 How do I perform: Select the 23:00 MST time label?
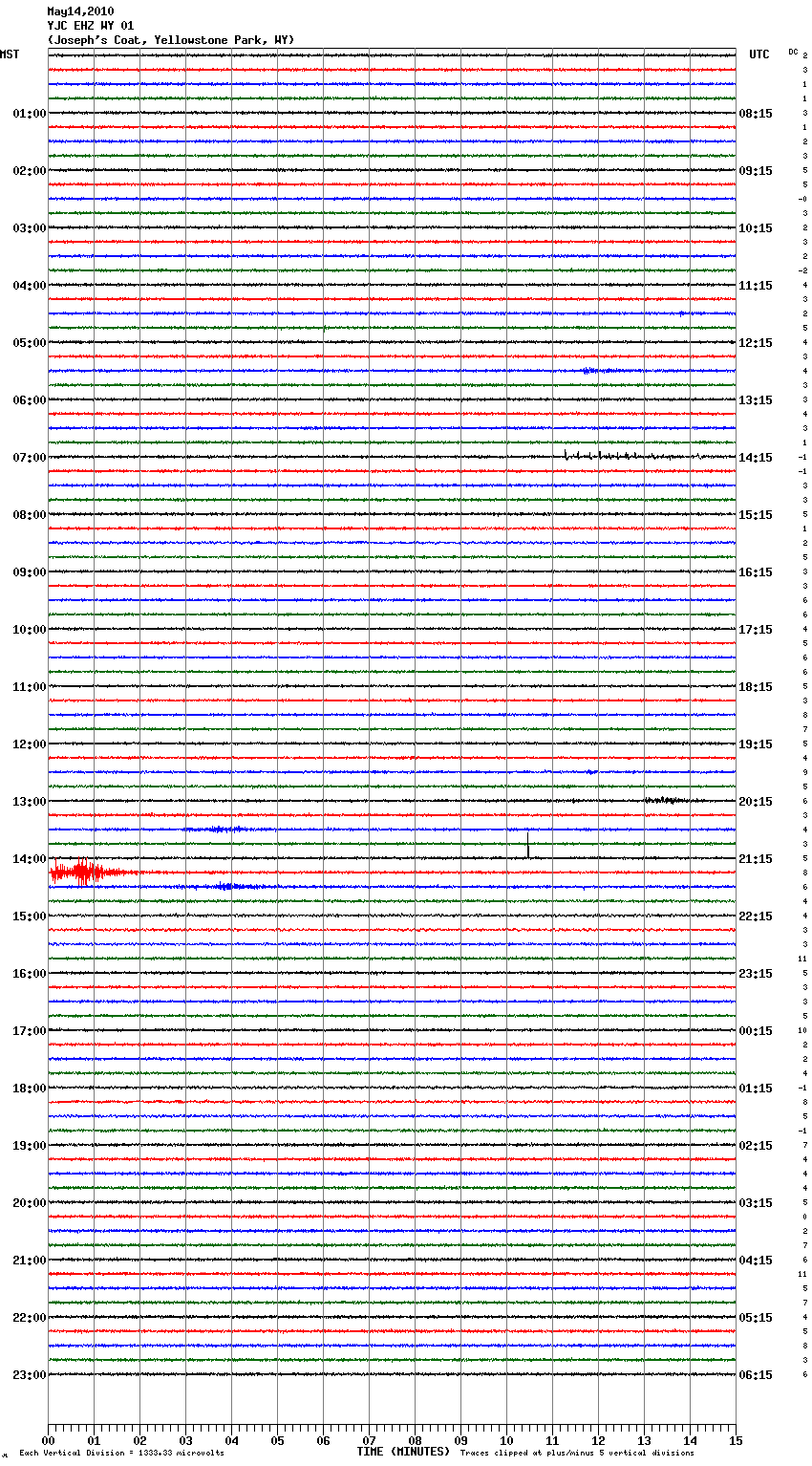pyautogui.click(x=30, y=1375)
